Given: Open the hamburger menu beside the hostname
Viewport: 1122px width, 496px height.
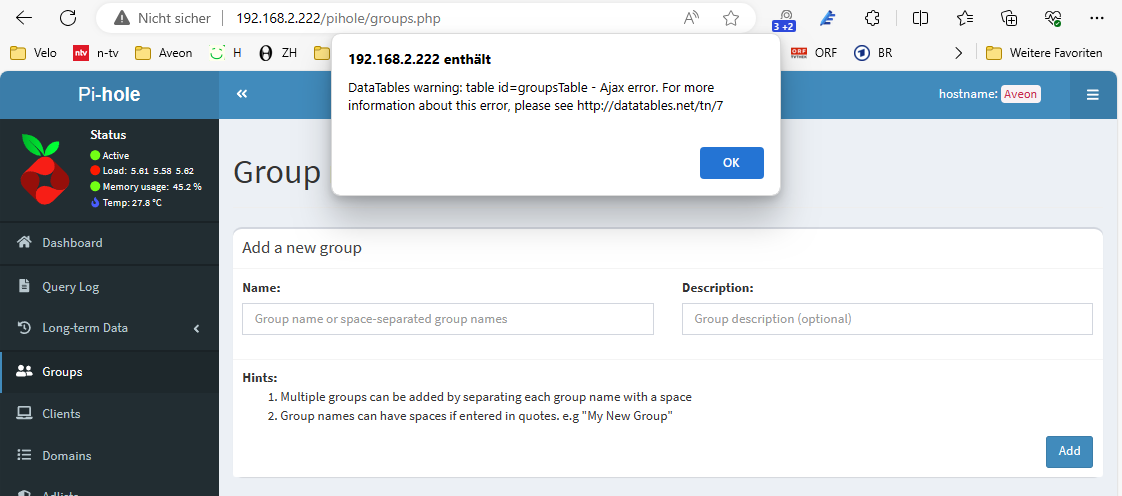Looking at the screenshot, I should point(1092,94).
